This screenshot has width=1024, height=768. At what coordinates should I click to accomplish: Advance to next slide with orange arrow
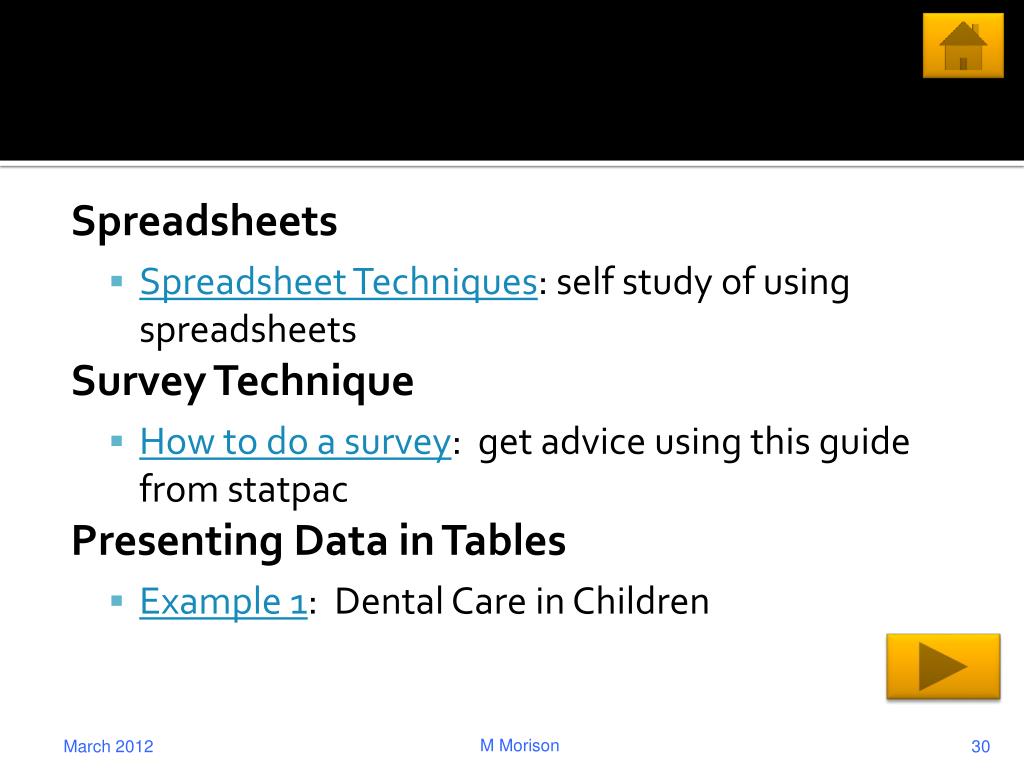(x=943, y=666)
